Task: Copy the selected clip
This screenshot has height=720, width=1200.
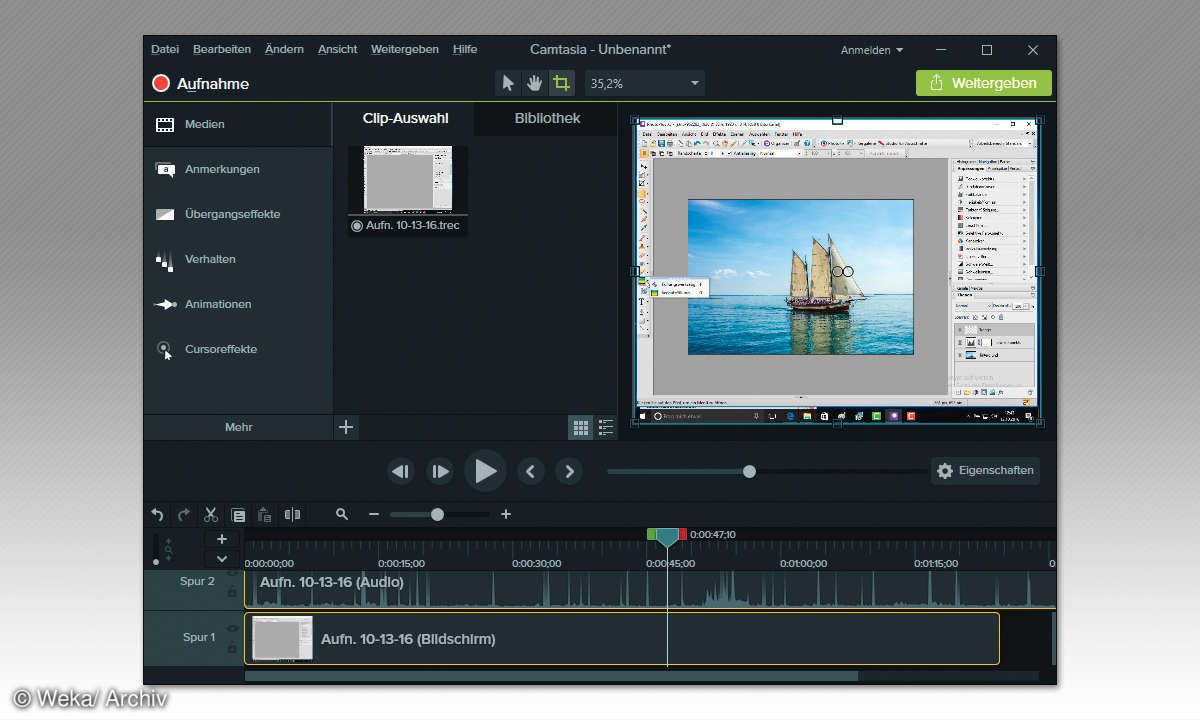Action: (238, 515)
